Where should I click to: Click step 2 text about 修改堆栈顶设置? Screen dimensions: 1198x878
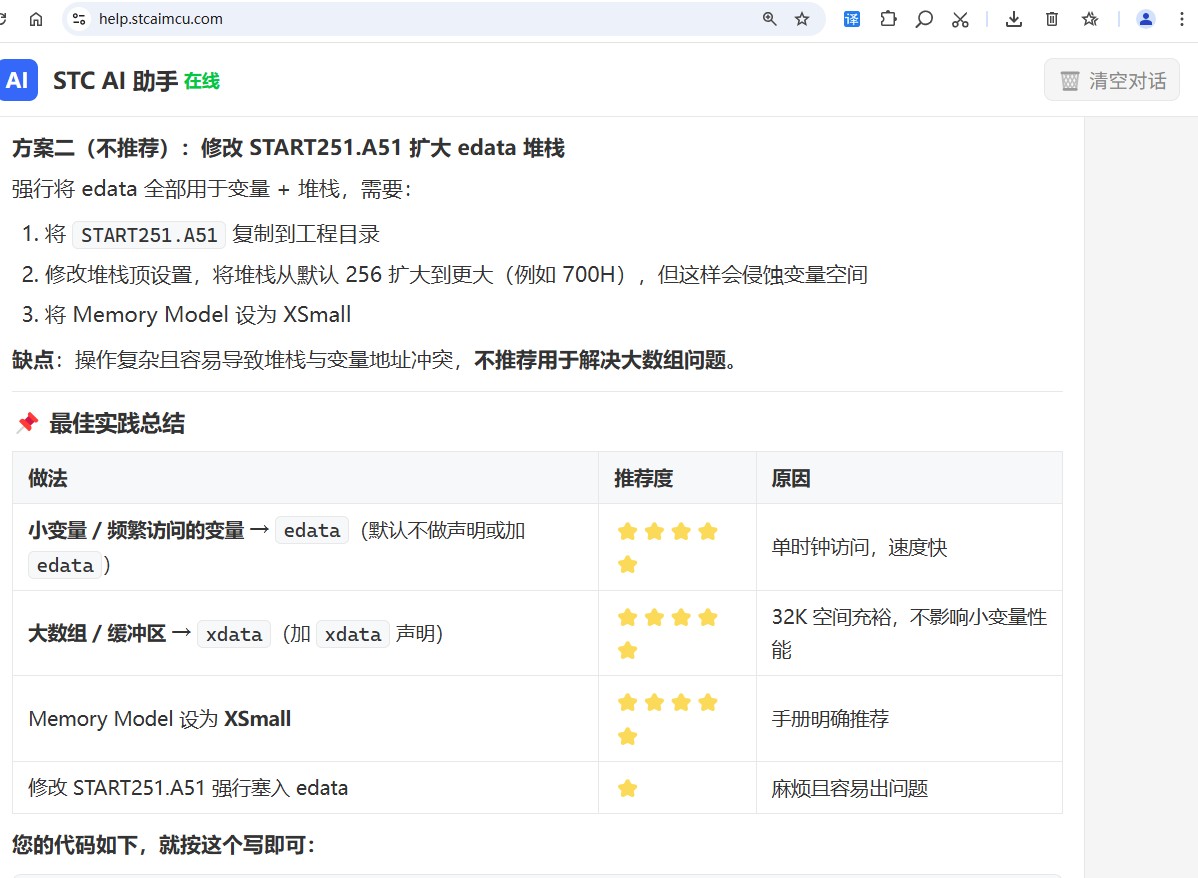point(456,274)
